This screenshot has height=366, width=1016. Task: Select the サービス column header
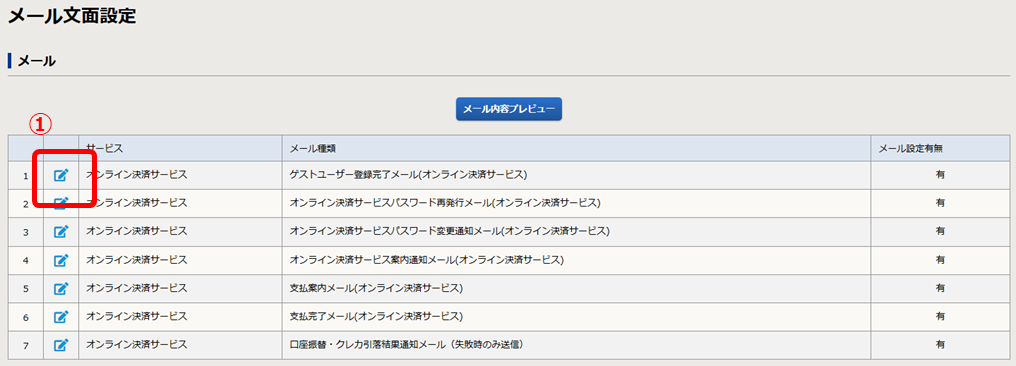coord(104,148)
